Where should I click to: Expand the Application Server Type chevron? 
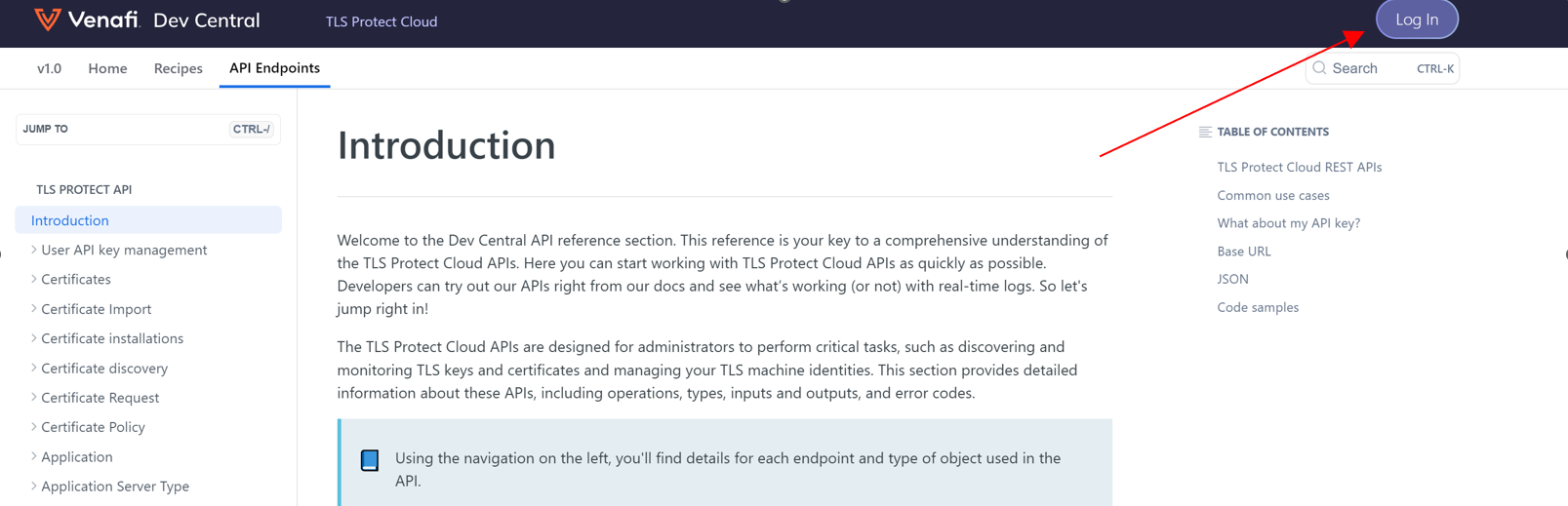33,486
